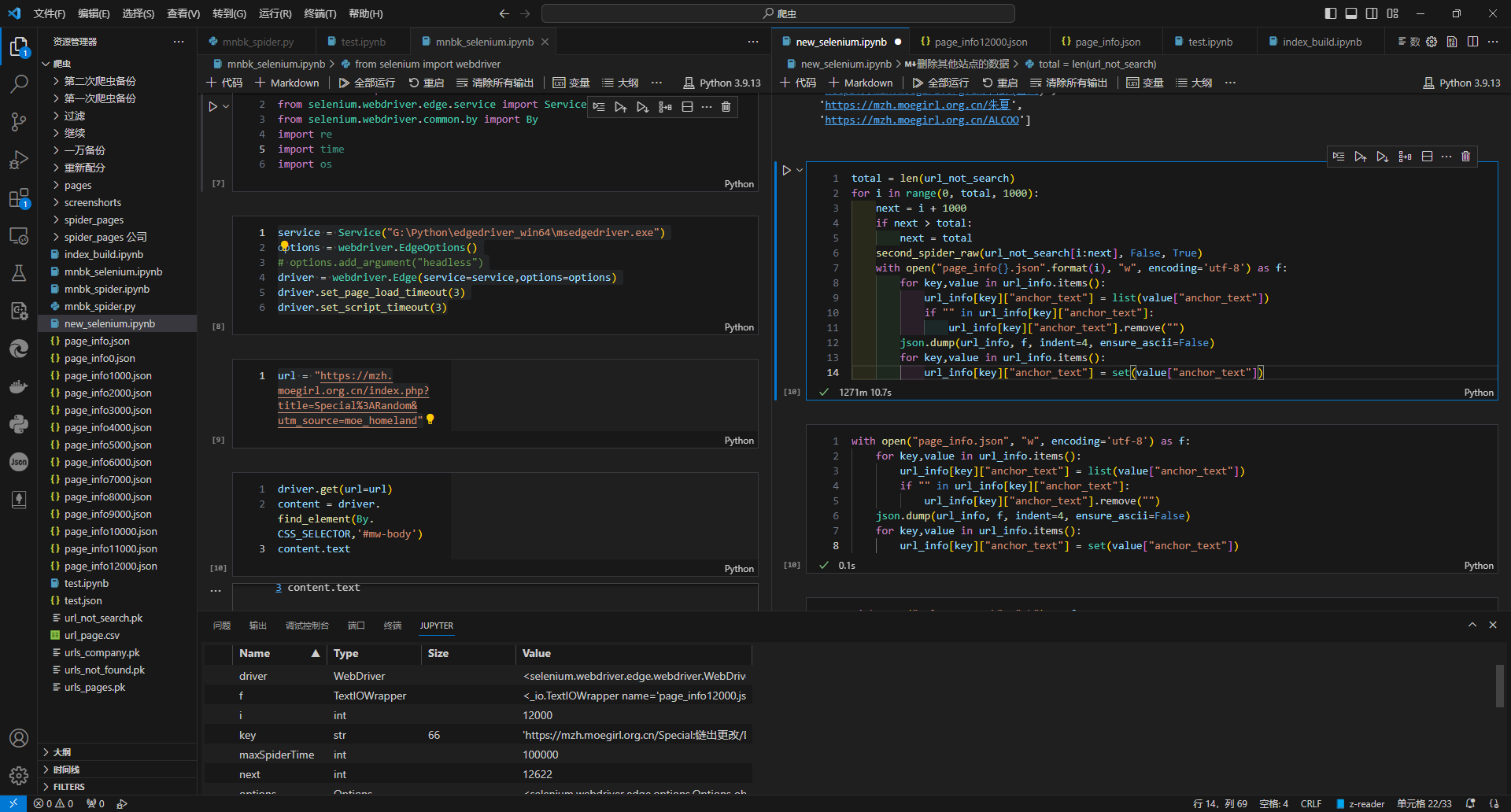Toggle the primary side bar layout button

click(x=1331, y=13)
